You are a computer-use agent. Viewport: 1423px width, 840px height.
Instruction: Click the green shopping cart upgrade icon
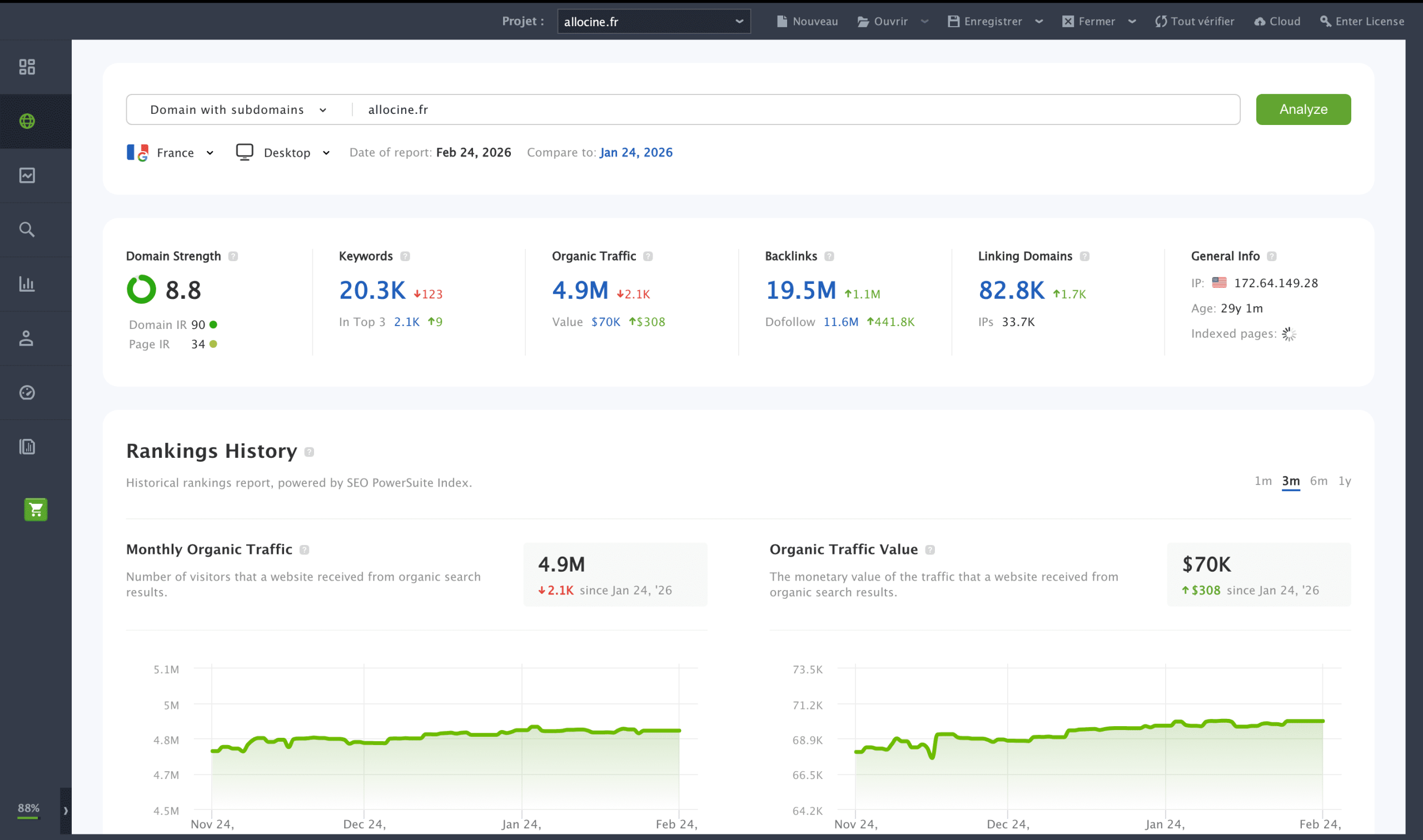point(35,509)
